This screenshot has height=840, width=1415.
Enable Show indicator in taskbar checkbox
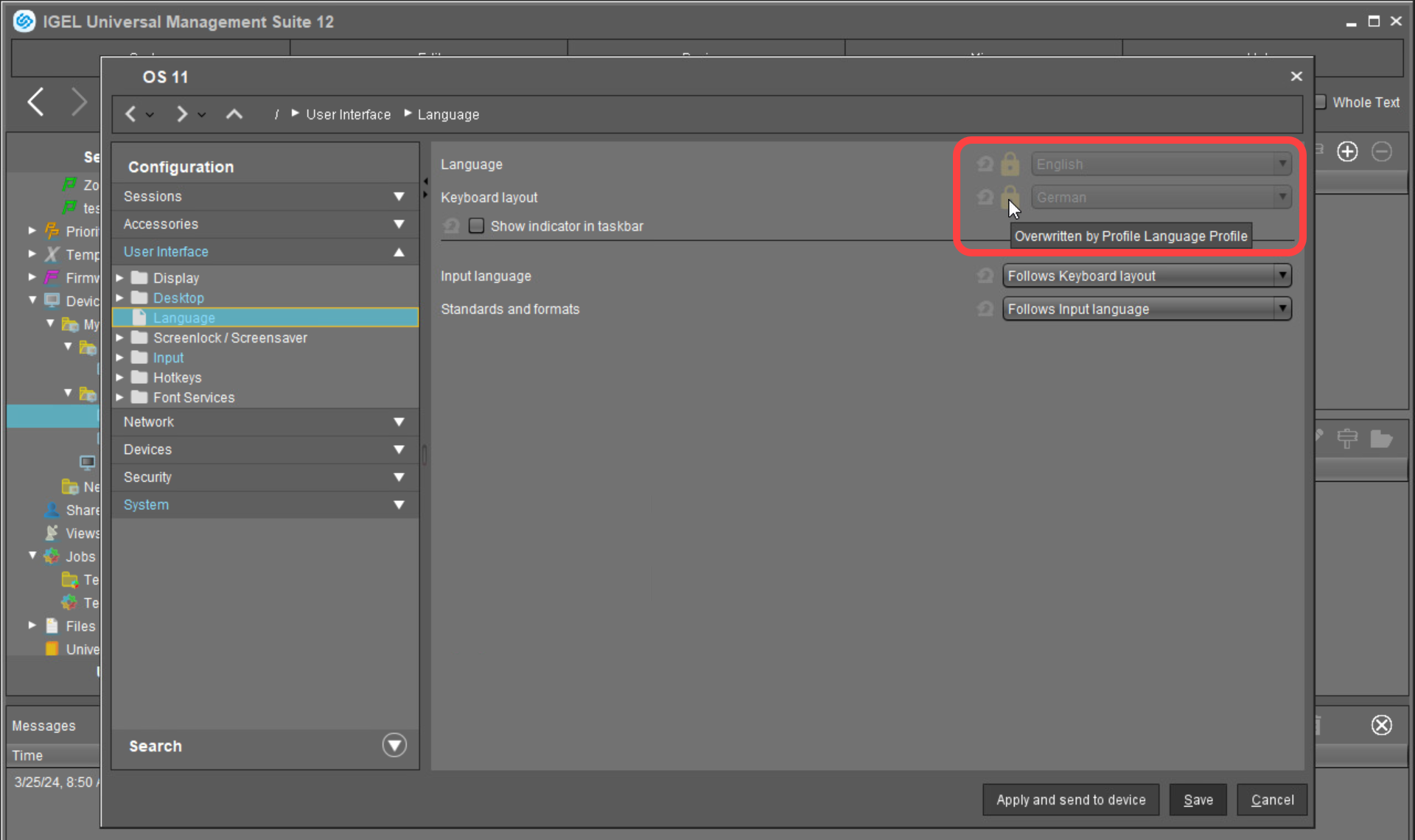coord(477,226)
